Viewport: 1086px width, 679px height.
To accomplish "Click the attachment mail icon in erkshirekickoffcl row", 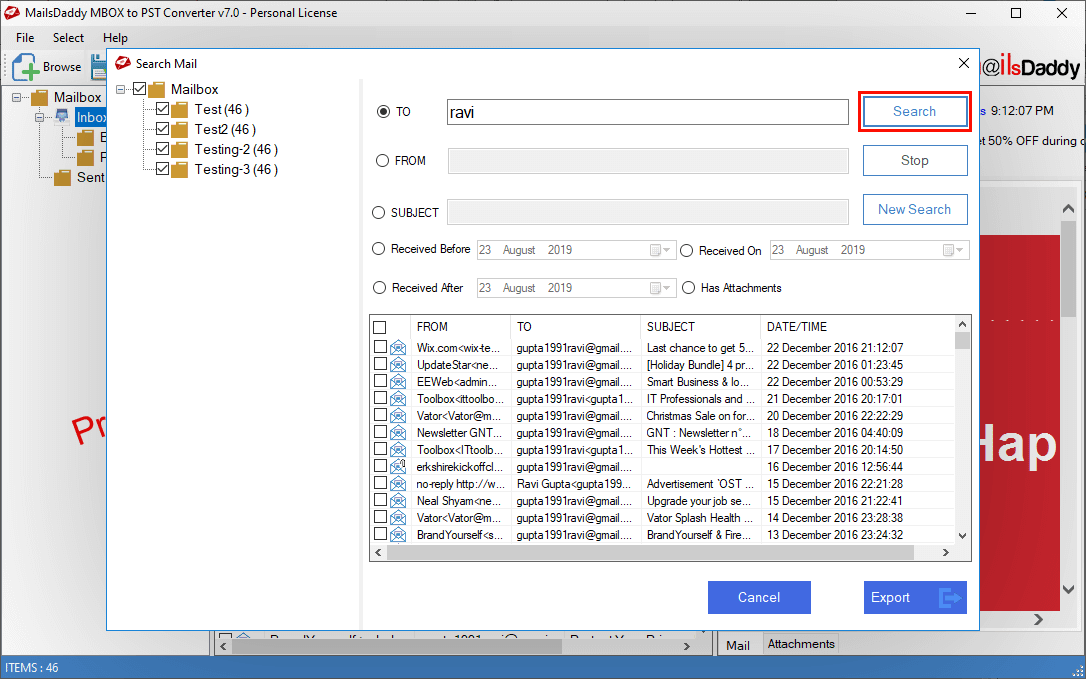I will coord(398,466).
